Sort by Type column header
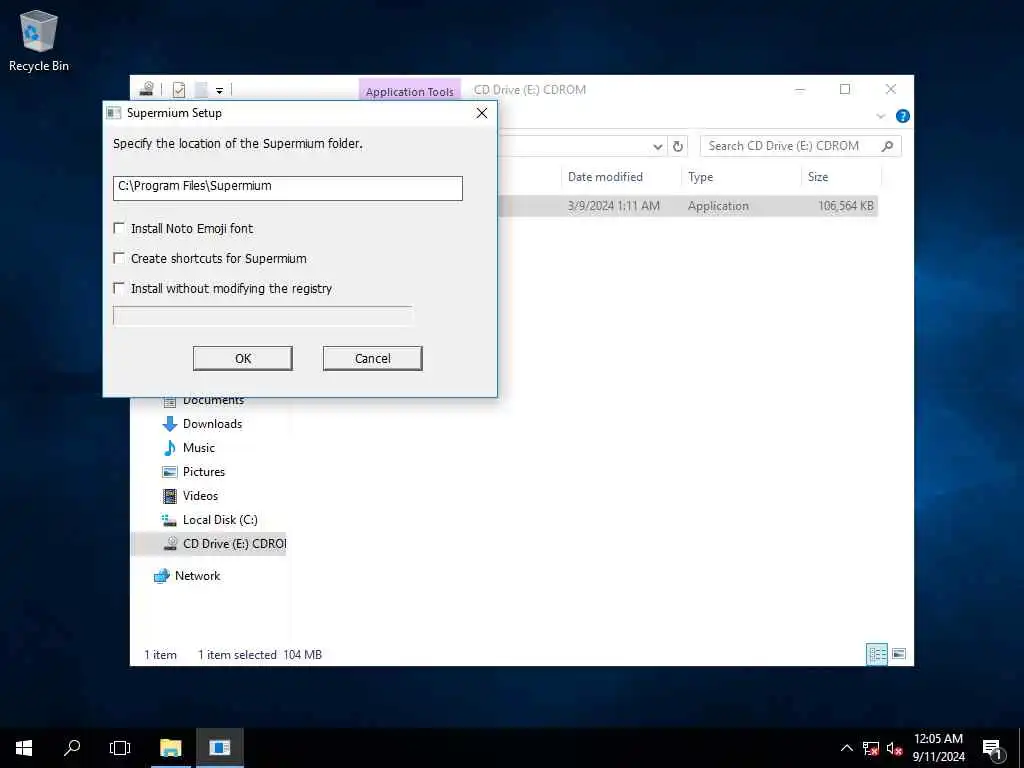 pos(741,176)
